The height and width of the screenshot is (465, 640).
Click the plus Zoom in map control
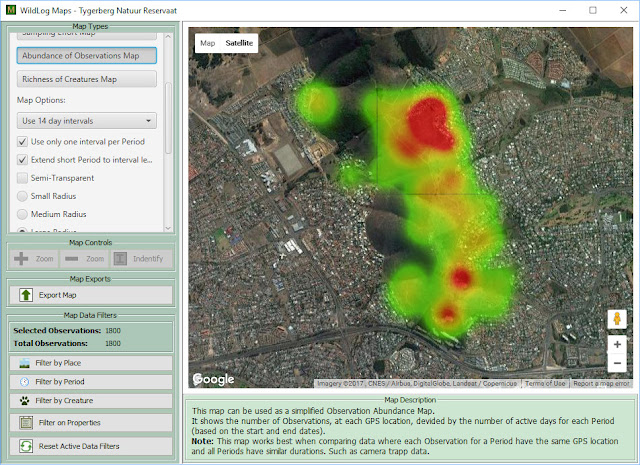(34, 259)
